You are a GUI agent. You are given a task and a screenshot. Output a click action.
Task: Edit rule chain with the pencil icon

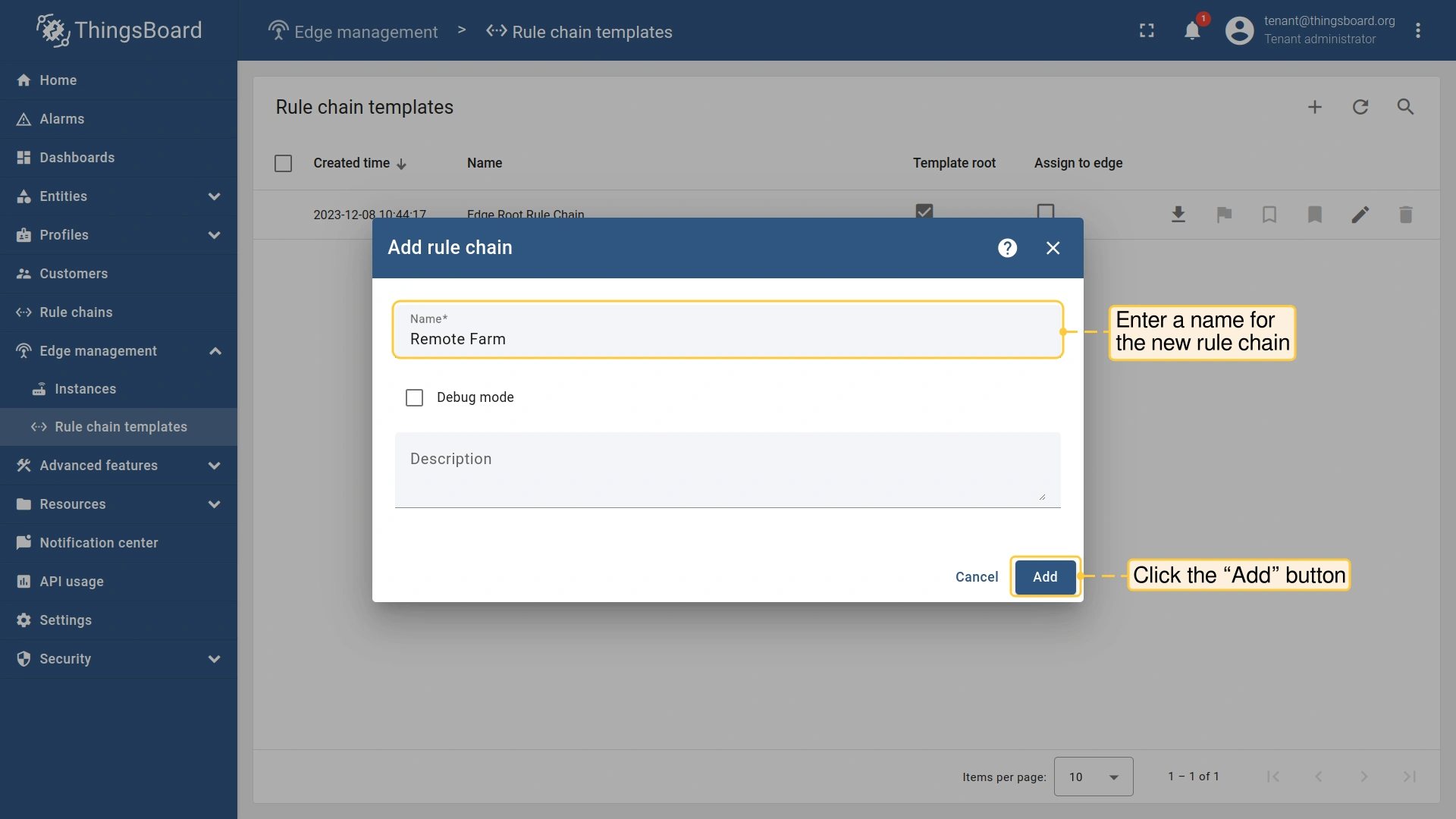point(1360,215)
